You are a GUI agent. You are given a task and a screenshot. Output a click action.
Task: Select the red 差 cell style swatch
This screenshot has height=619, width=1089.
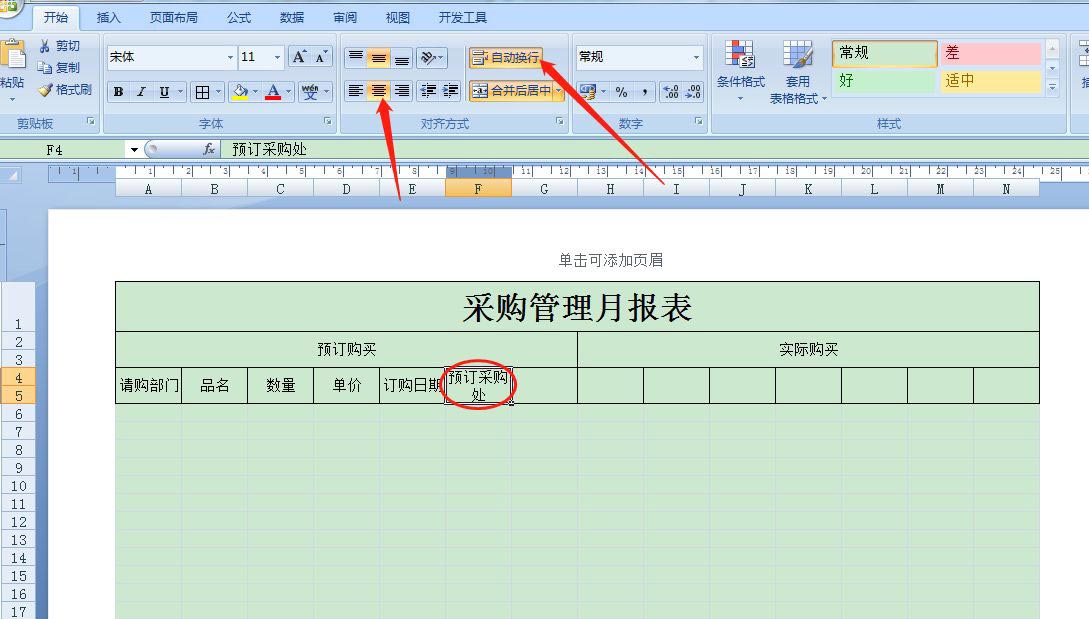click(x=989, y=53)
